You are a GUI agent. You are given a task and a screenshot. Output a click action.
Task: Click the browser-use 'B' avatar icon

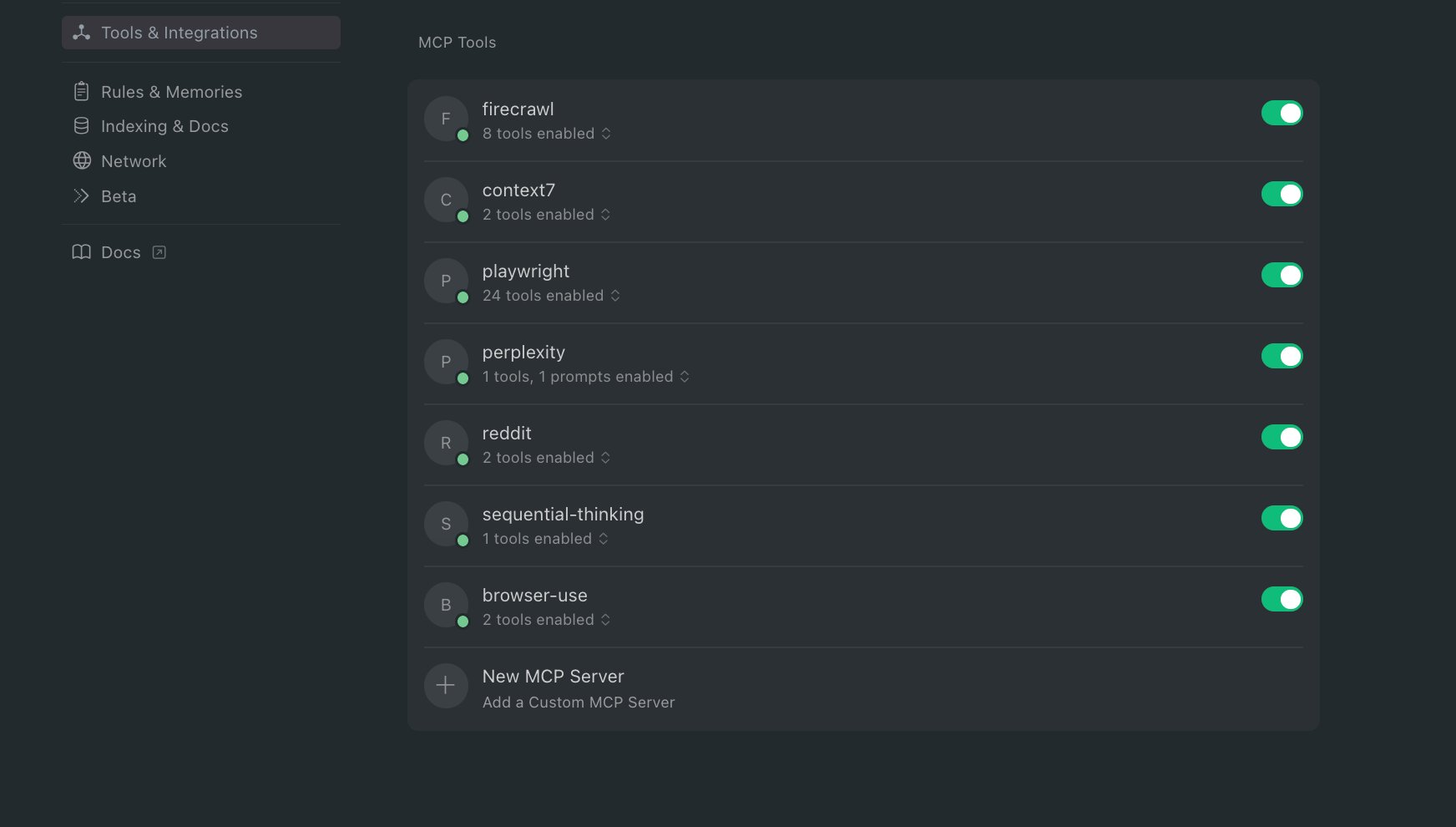[x=446, y=605]
